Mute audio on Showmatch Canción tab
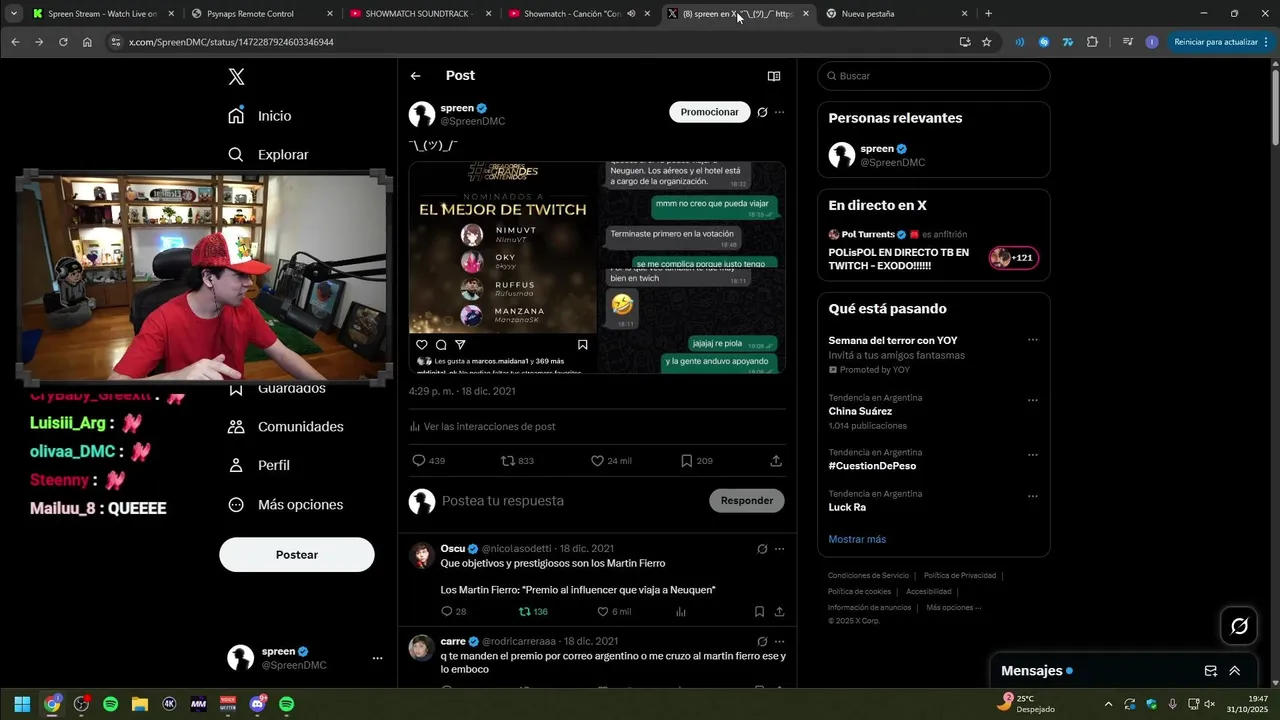This screenshot has width=1280, height=720. pyautogui.click(x=631, y=14)
